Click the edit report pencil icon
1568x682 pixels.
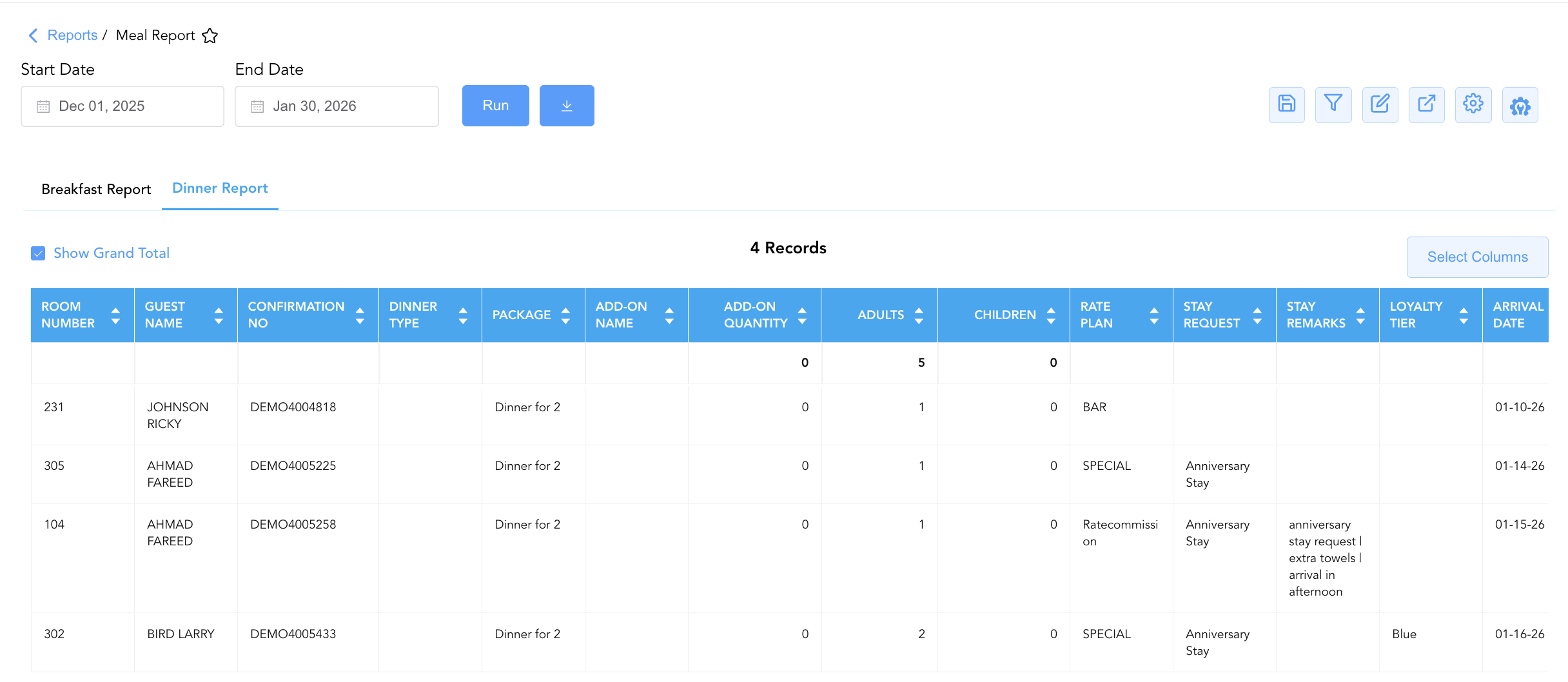(x=1380, y=104)
